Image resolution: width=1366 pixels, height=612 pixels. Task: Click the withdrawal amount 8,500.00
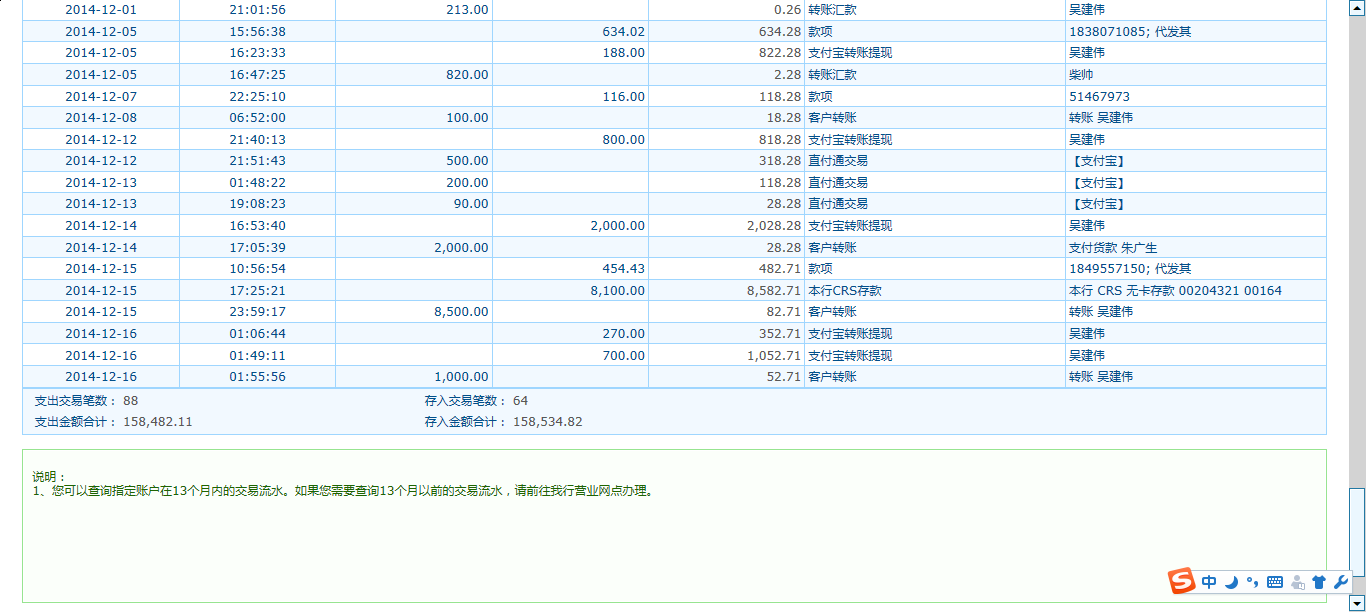coord(461,312)
